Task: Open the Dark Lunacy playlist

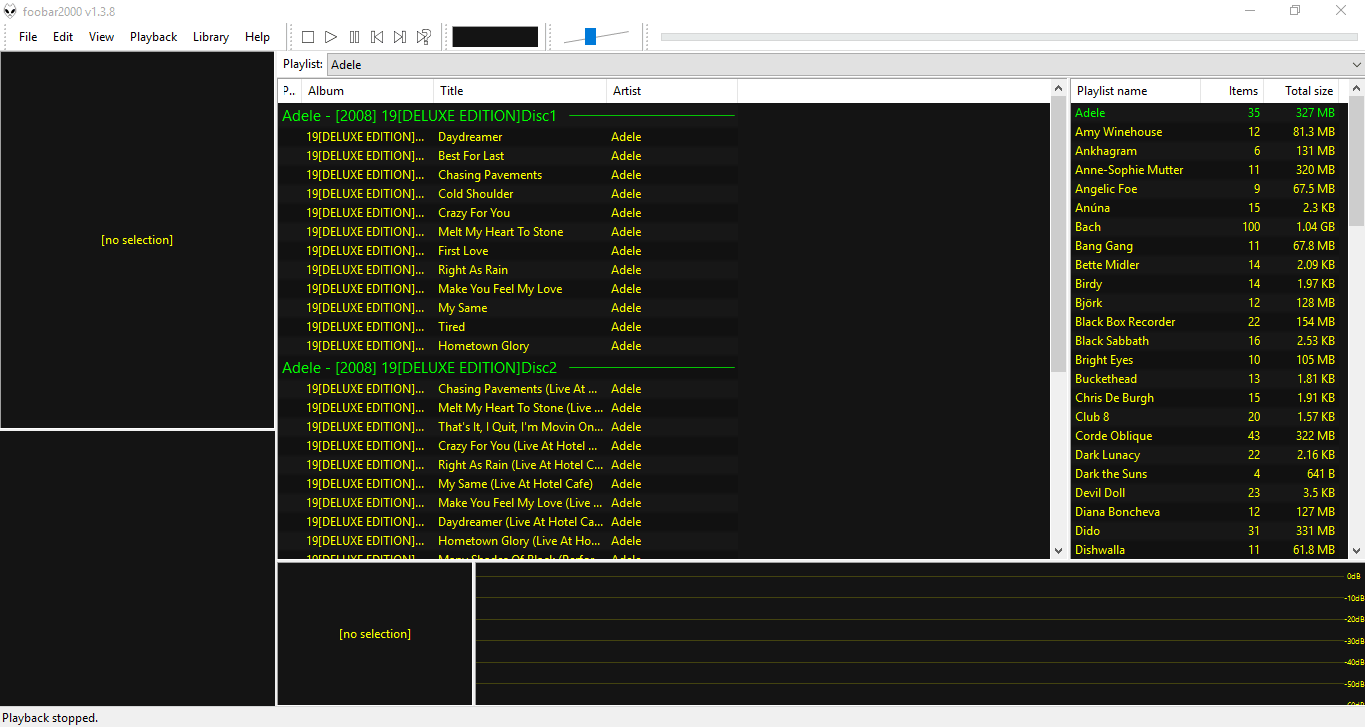Action: click(x=1209, y=455)
